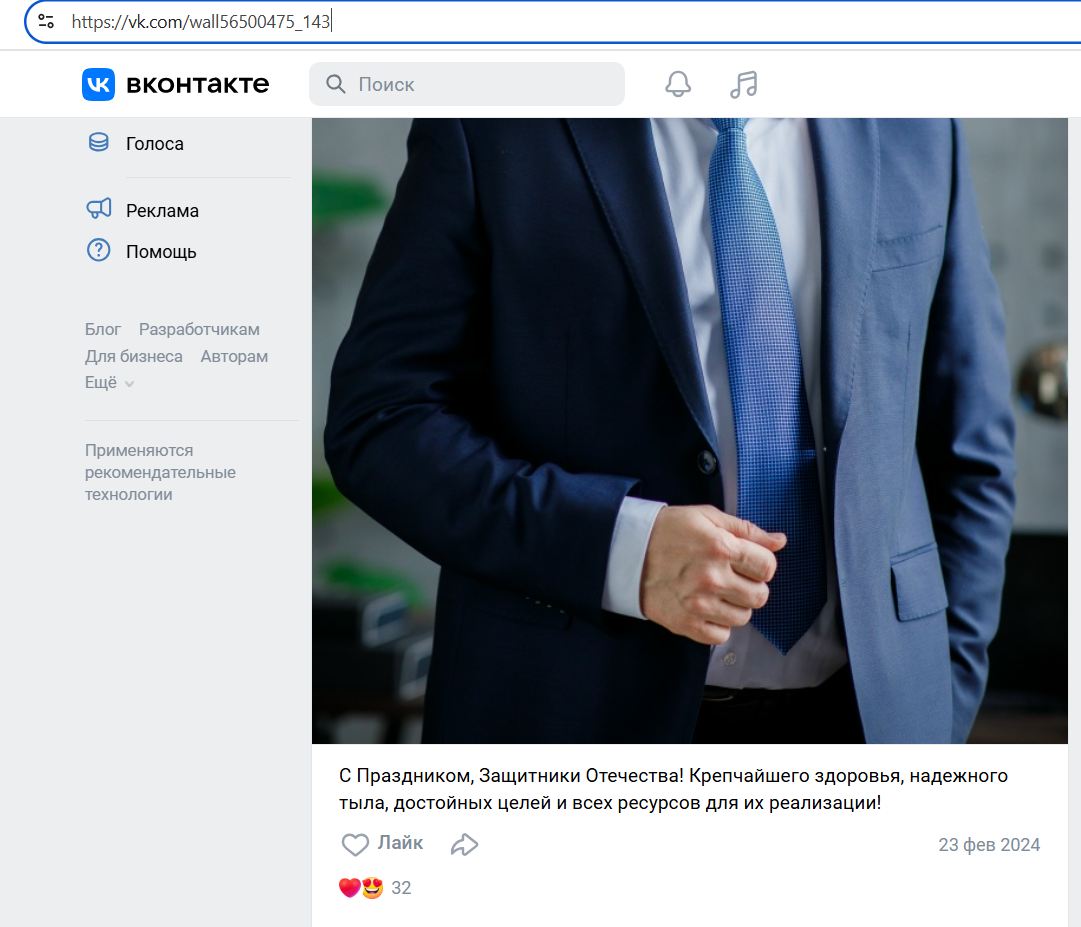Click the share arrow icon
Viewport: 1081px width, 927px height.
click(x=464, y=845)
